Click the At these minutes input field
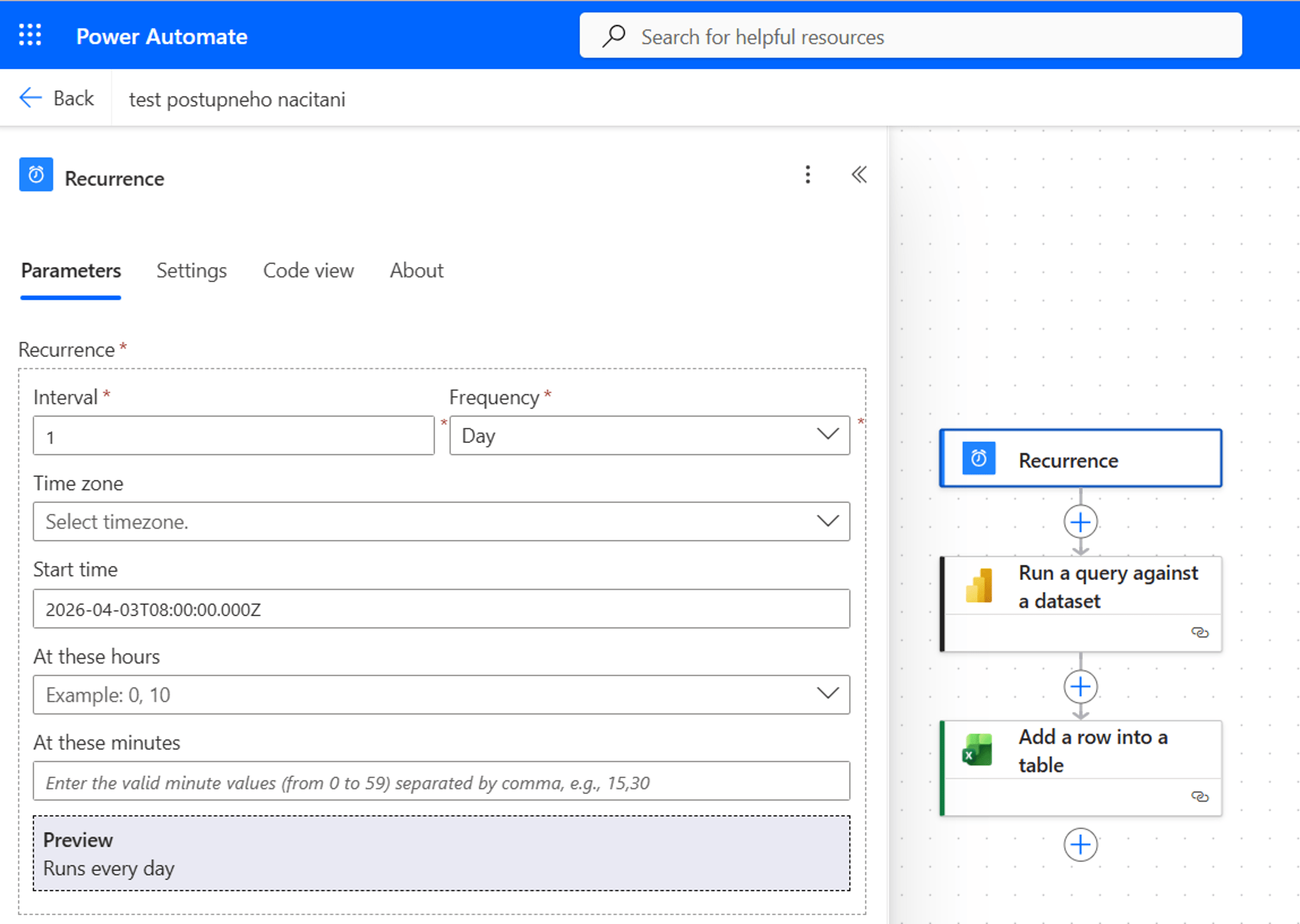 tap(441, 782)
